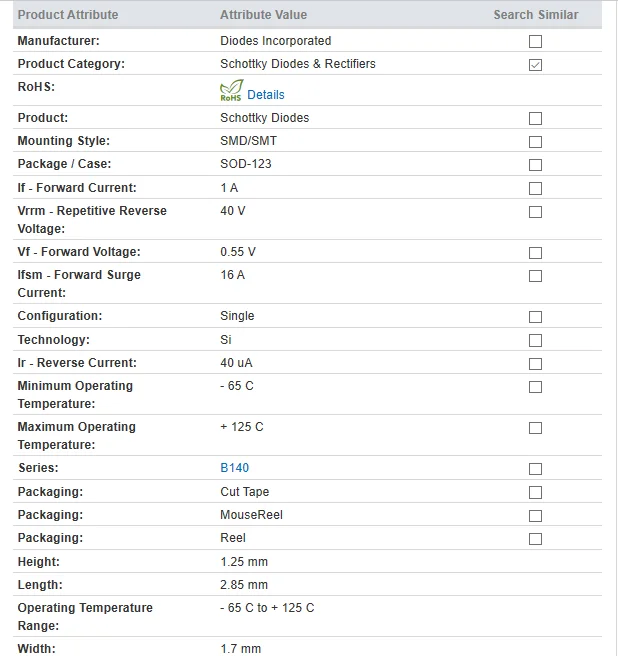Check the If - Forward Current checkbox
This screenshot has height=656, width=618.
(x=535, y=188)
